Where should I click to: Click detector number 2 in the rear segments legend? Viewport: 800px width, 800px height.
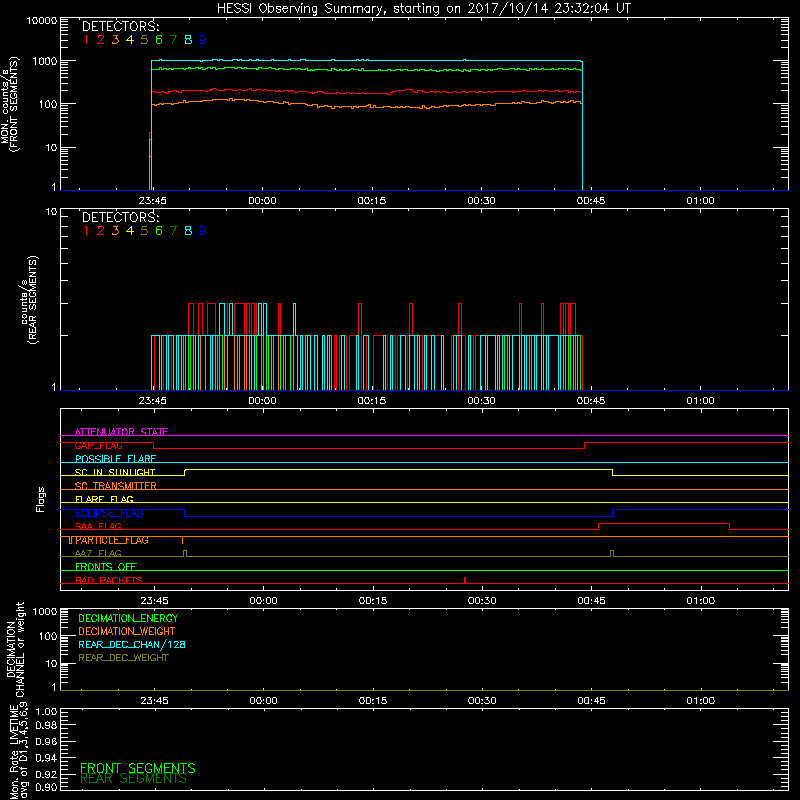pyautogui.click(x=101, y=231)
